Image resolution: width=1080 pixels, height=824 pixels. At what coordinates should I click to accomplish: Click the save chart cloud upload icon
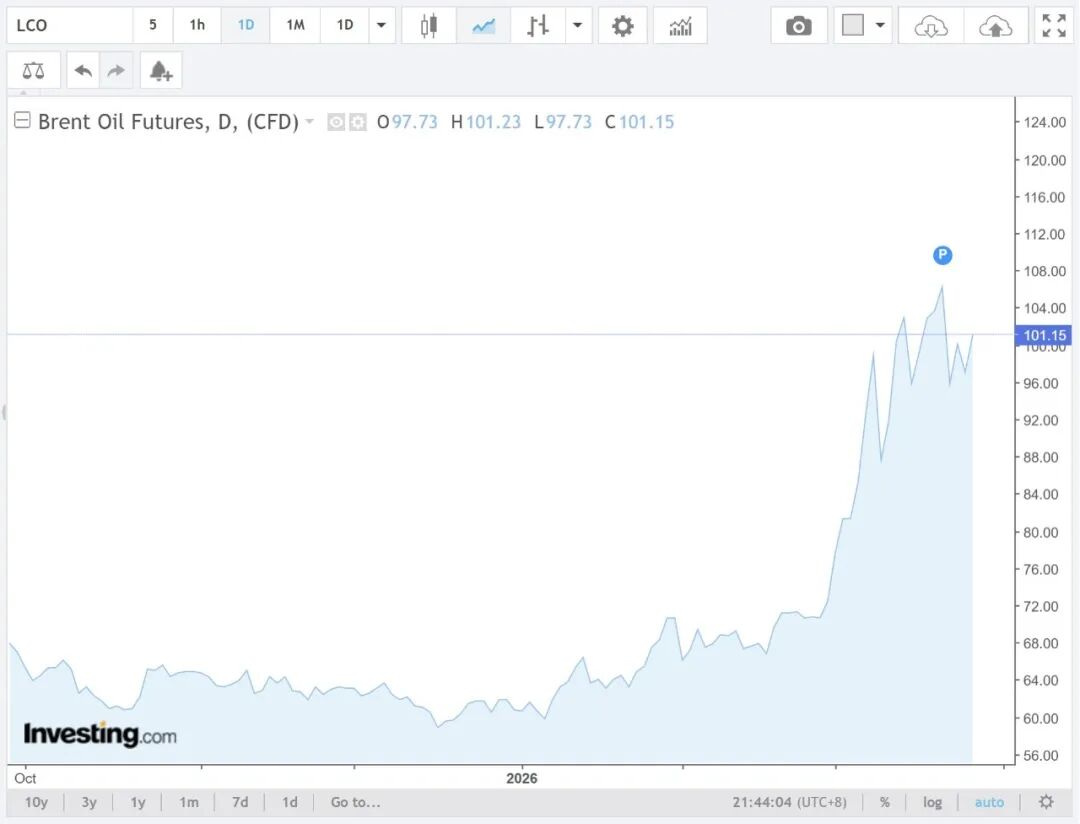click(995, 26)
